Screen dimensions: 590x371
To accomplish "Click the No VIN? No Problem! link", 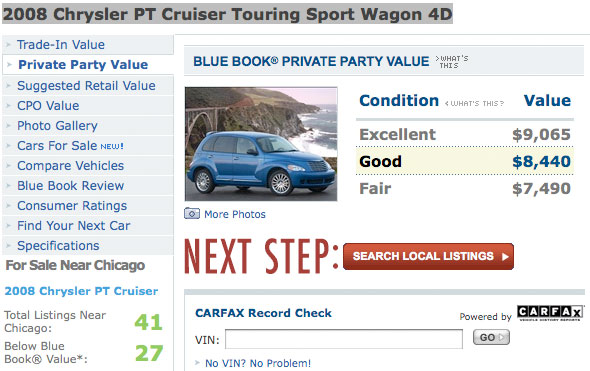I will coord(258,363).
